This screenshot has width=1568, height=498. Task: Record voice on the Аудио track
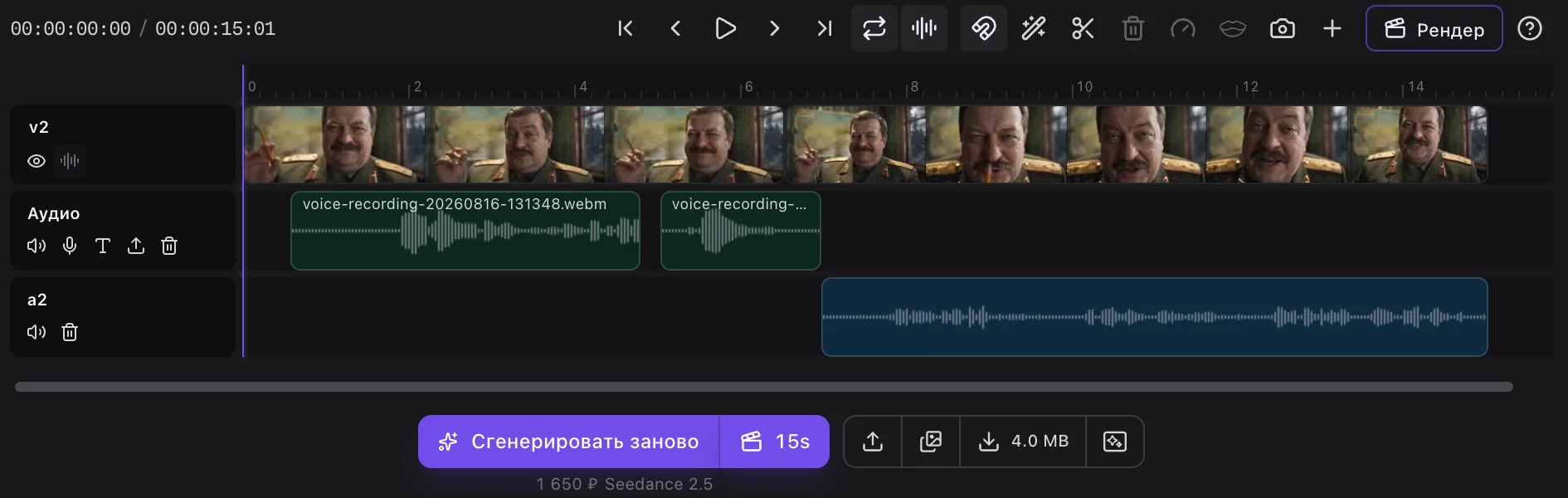click(70, 246)
